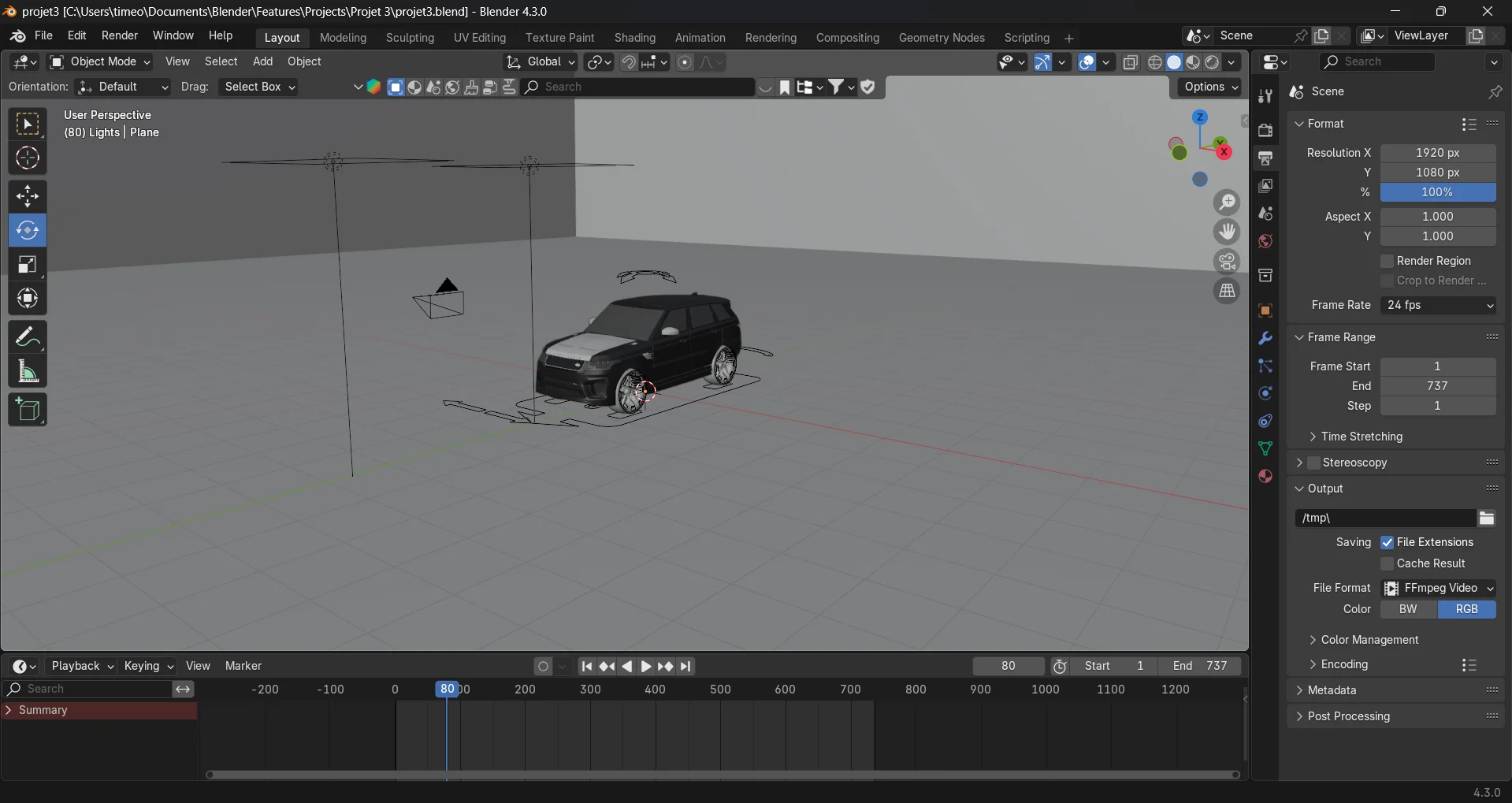Open the Object Mode dropdown

click(x=100, y=61)
